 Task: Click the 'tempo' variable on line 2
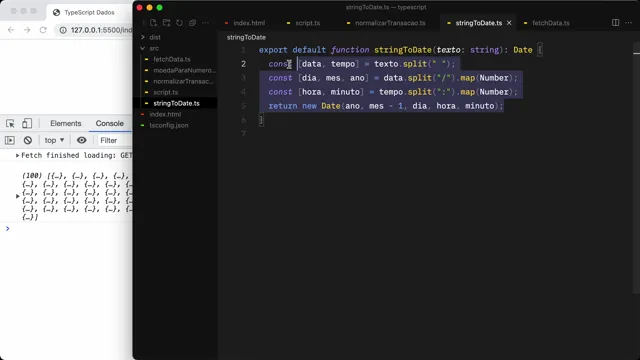pyautogui.click(x=343, y=64)
